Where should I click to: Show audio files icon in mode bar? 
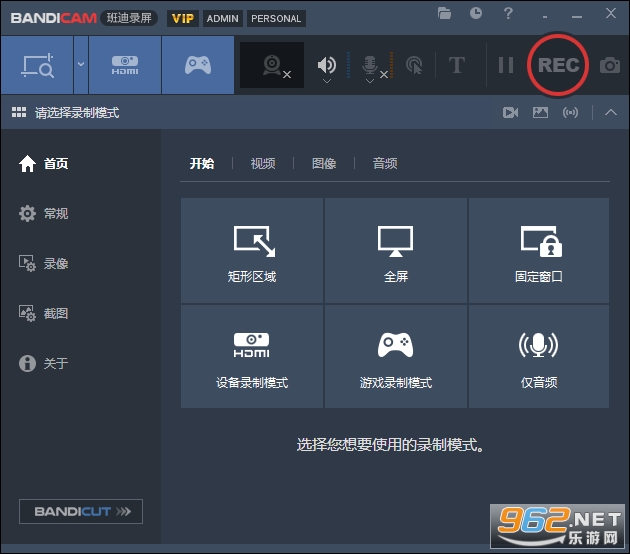pos(571,112)
